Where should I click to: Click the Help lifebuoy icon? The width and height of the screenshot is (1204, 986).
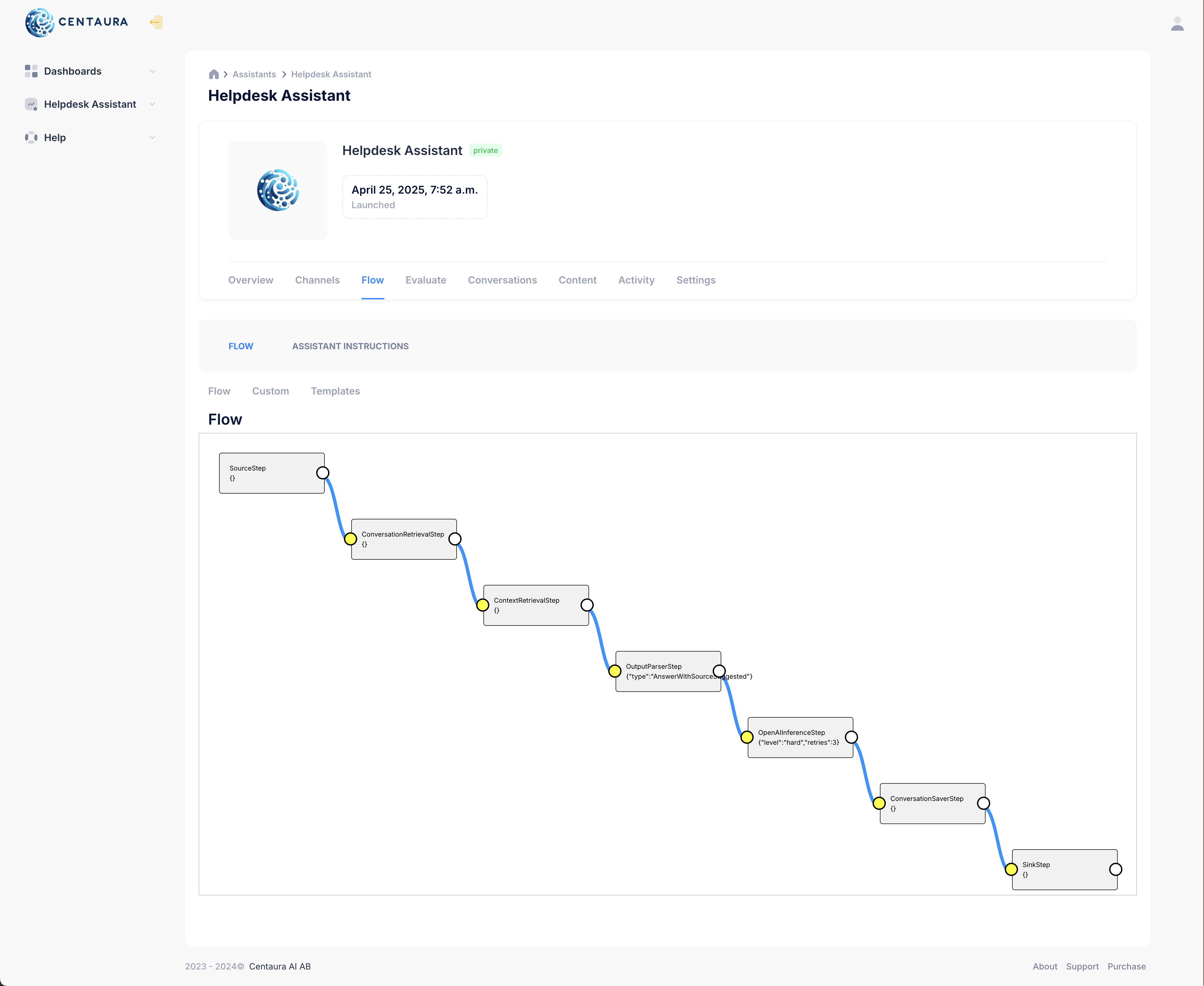click(x=31, y=137)
